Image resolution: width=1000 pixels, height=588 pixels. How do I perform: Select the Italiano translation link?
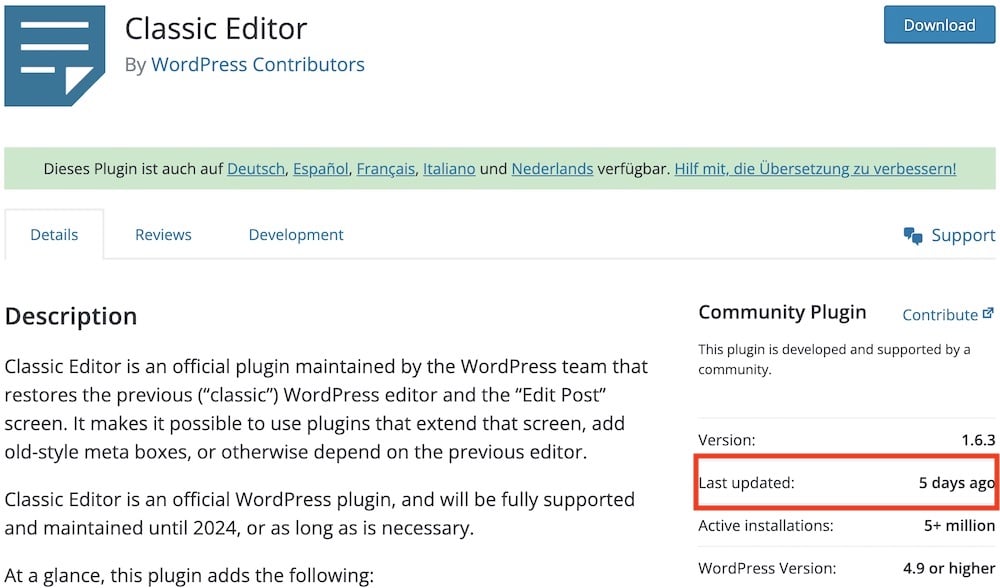tap(449, 168)
